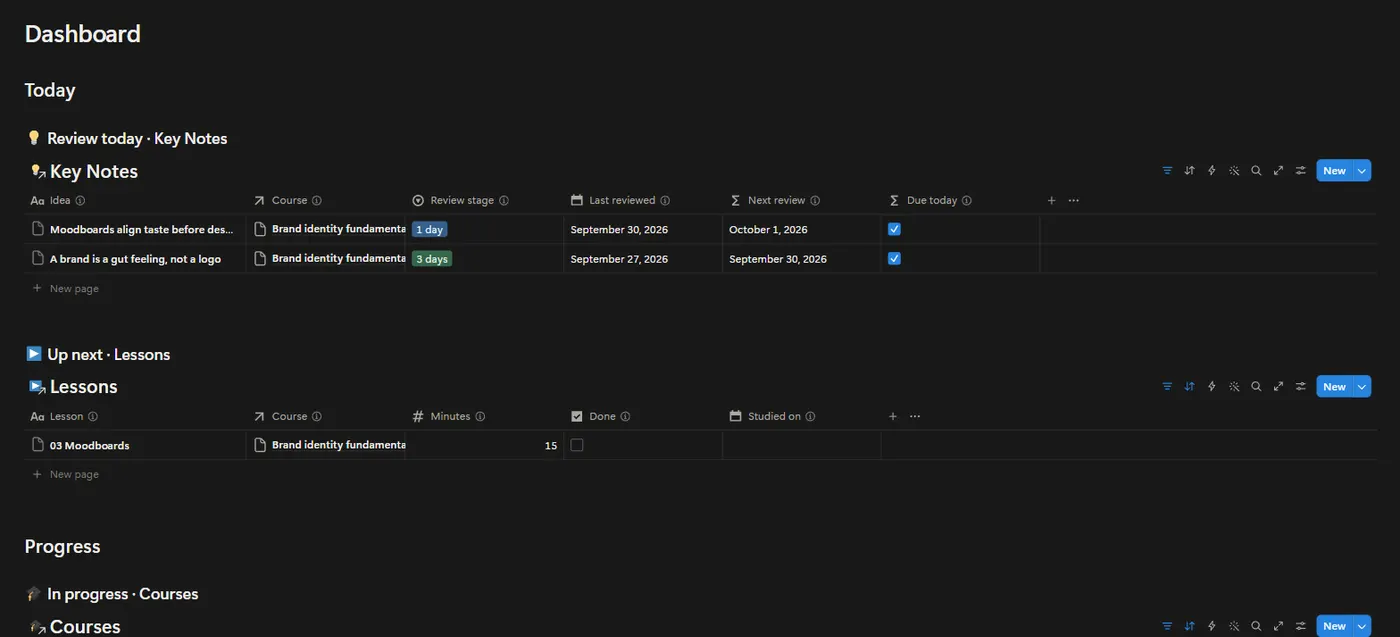Open sort icon in Lessons toolbar

pos(1189,387)
